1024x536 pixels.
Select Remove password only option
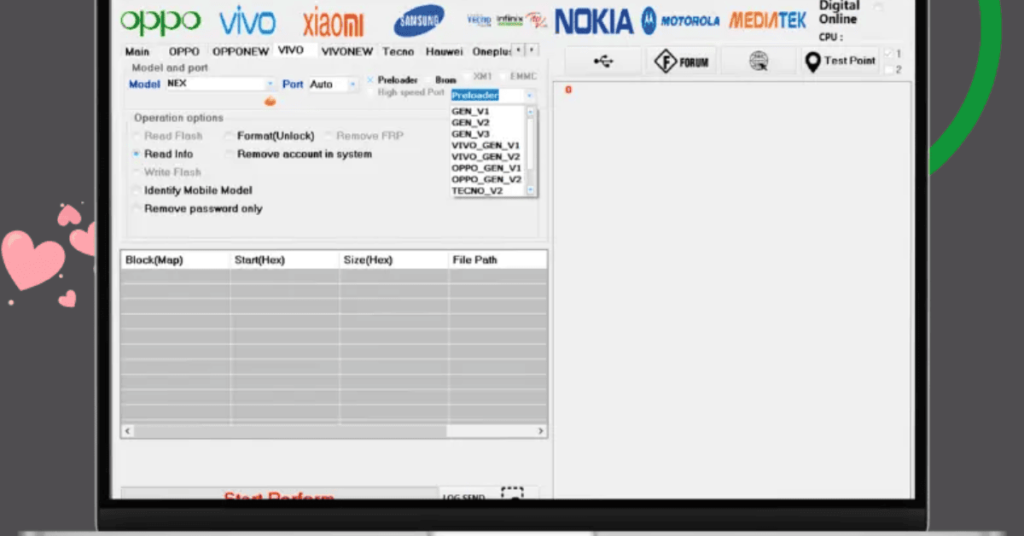pyautogui.click(x=197, y=209)
